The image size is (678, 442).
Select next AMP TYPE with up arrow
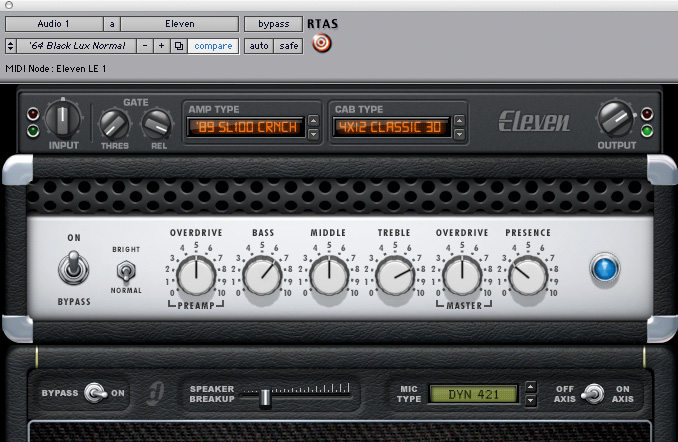[313, 120]
